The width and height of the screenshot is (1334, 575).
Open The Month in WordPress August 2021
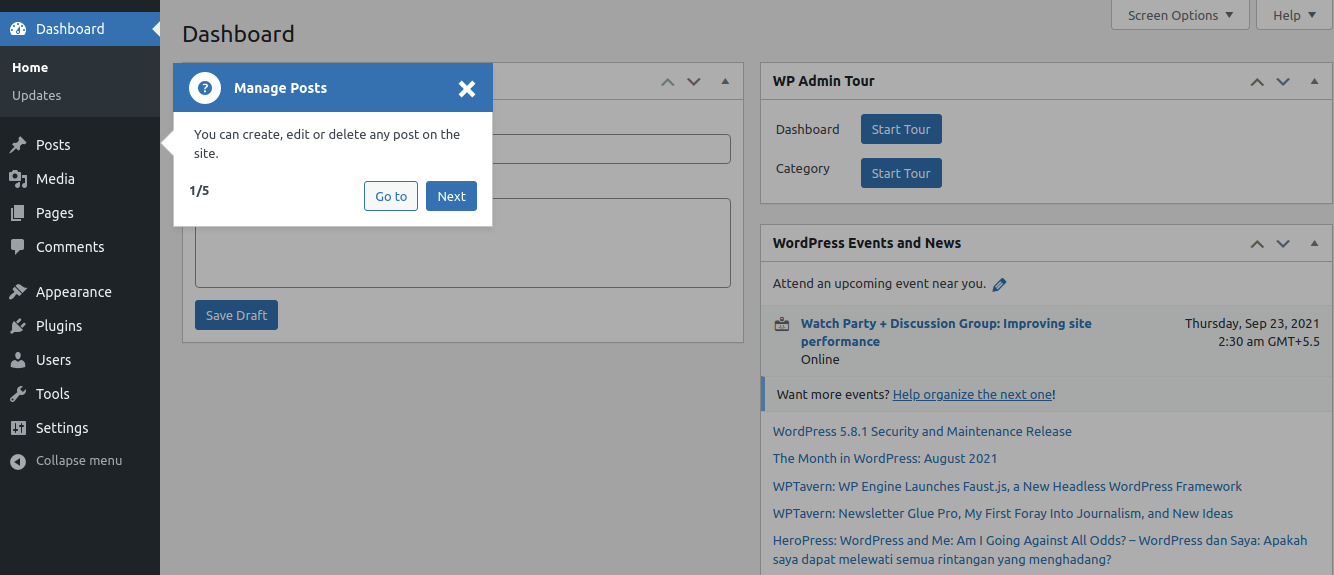coord(885,459)
